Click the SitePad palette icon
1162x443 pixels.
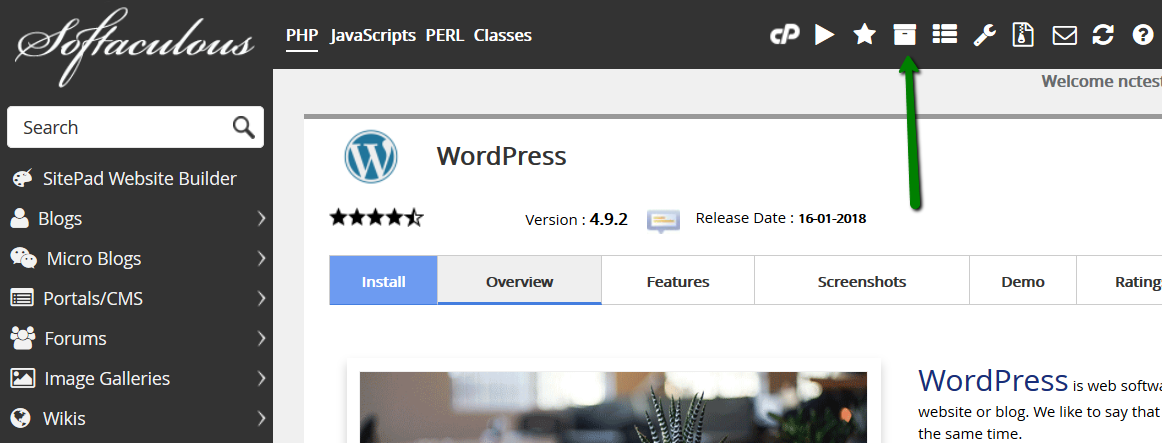tap(22, 179)
